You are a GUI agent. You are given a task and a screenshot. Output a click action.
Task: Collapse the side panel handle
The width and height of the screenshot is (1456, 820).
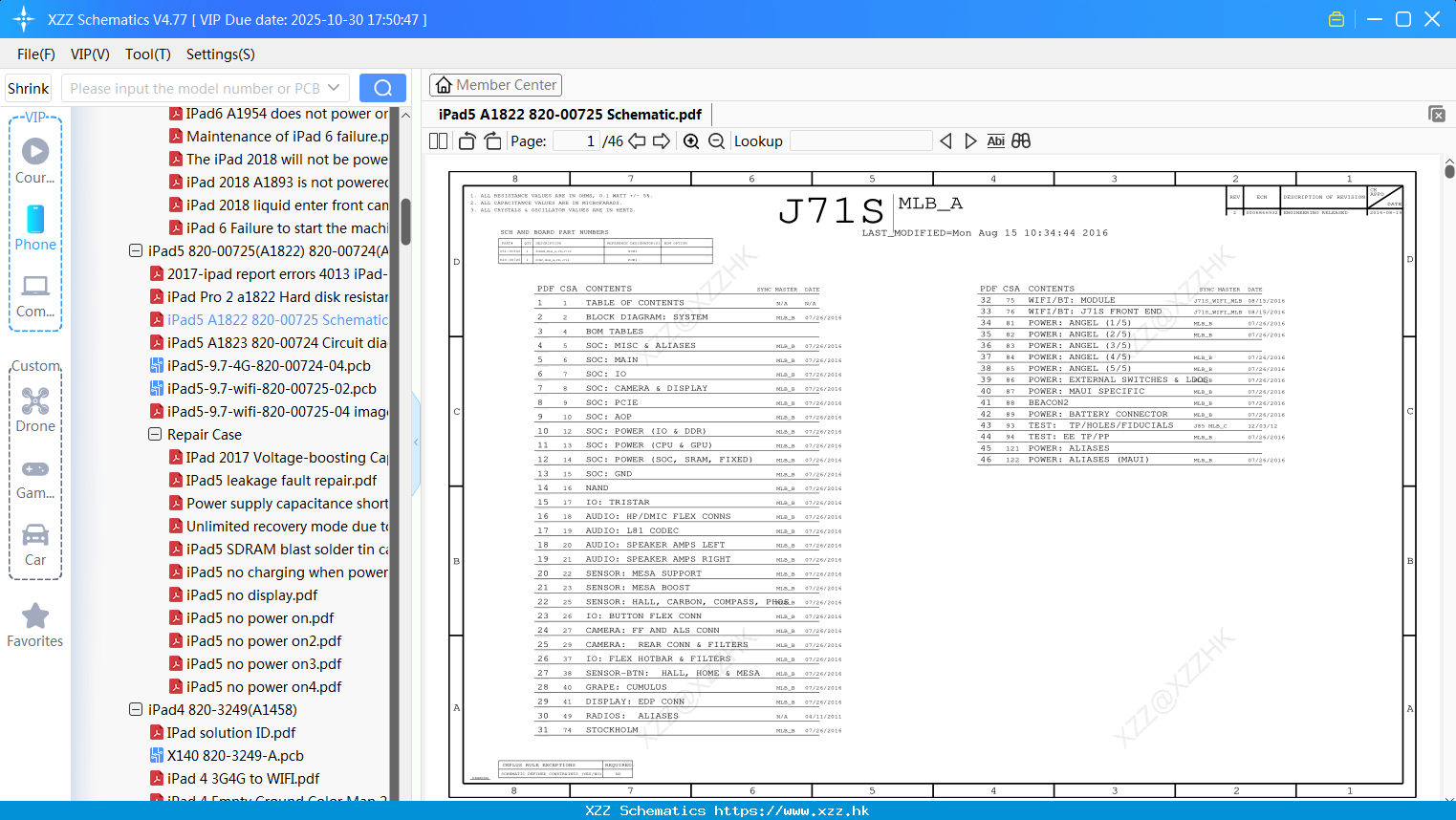(x=416, y=442)
